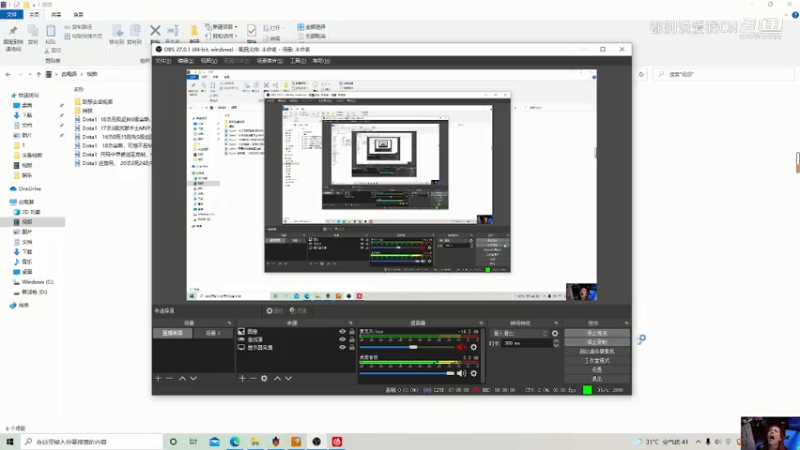Open Mail app from taskbar
The width and height of the screenshot is (800, 450).
point(214,441)
